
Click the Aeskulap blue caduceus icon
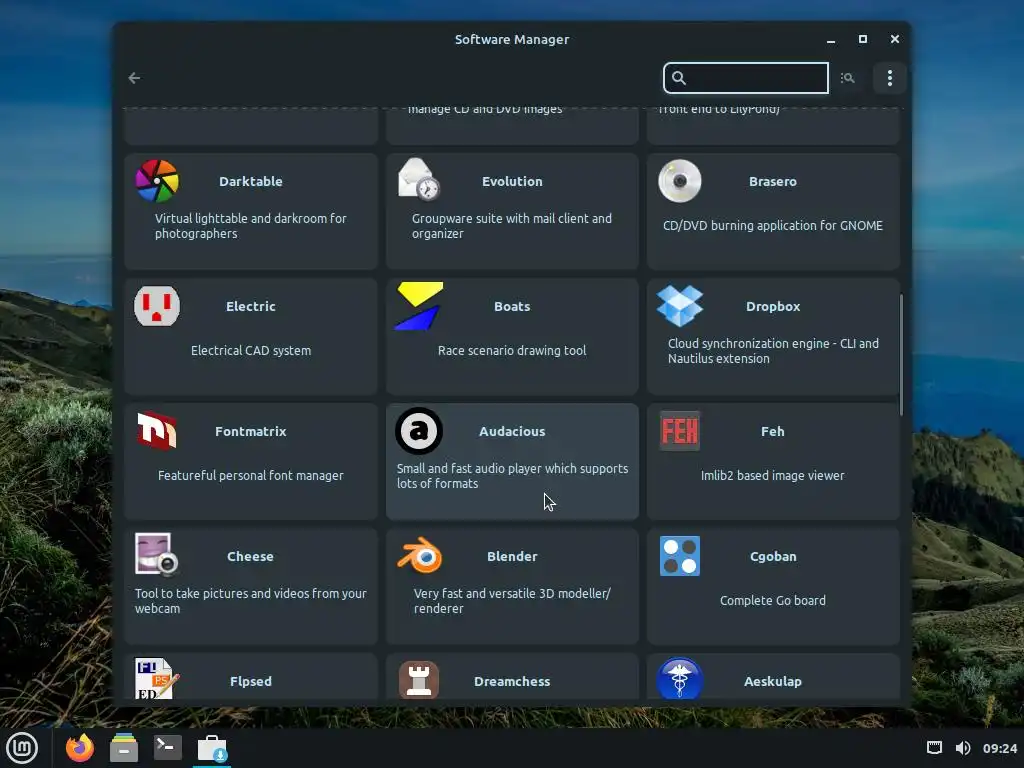680,679
